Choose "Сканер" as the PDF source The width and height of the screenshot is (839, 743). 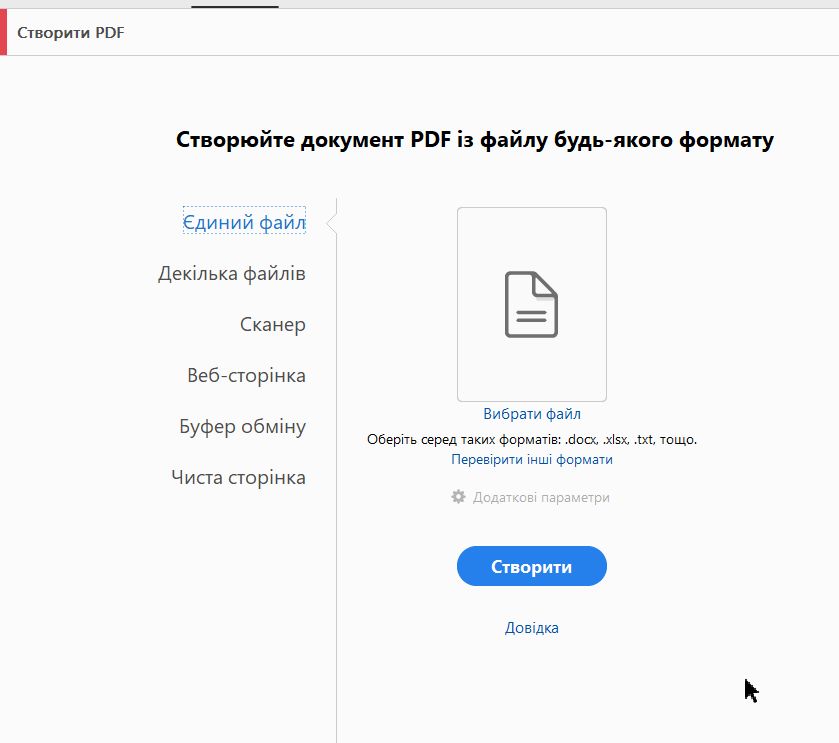[x=271, y=324]
